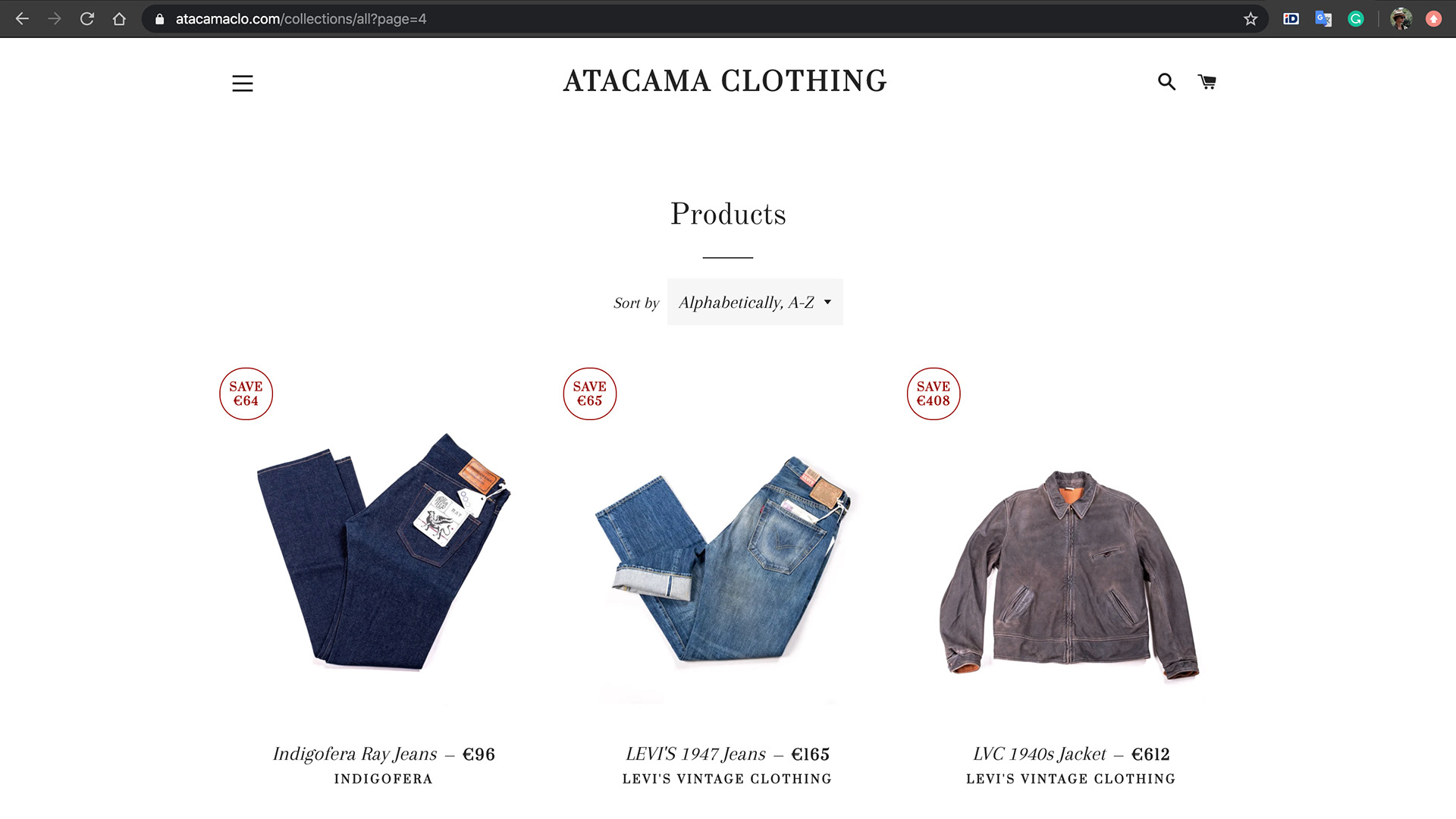
Task: Open the LEVI'S 1947 Jeans product link
Action: 696,754
